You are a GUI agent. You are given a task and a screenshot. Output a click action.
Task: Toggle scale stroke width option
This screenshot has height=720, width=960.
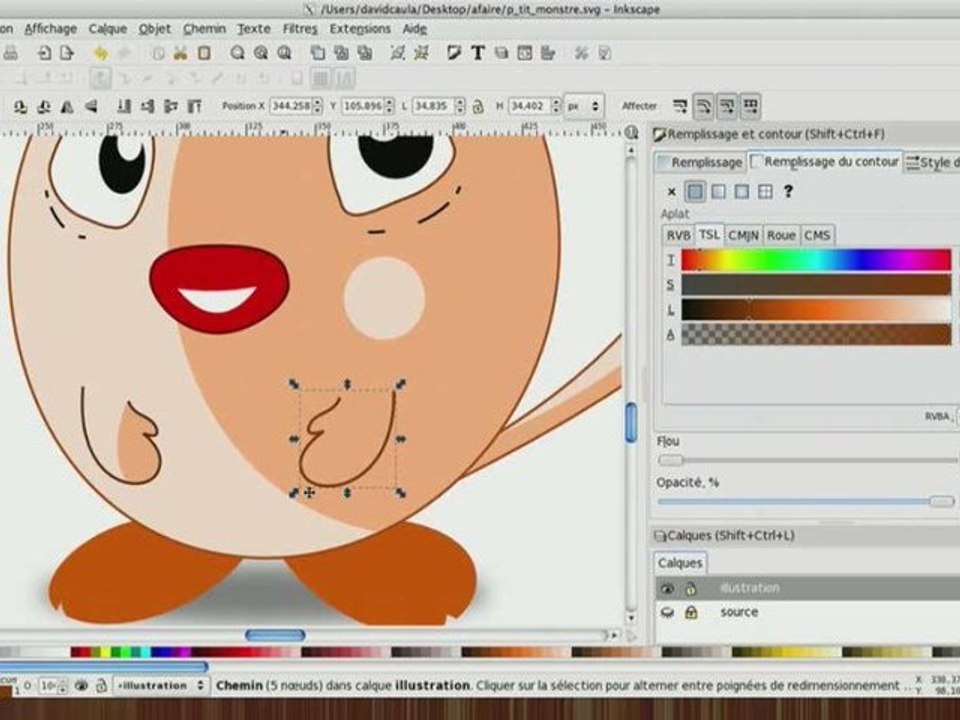point(680,107)
